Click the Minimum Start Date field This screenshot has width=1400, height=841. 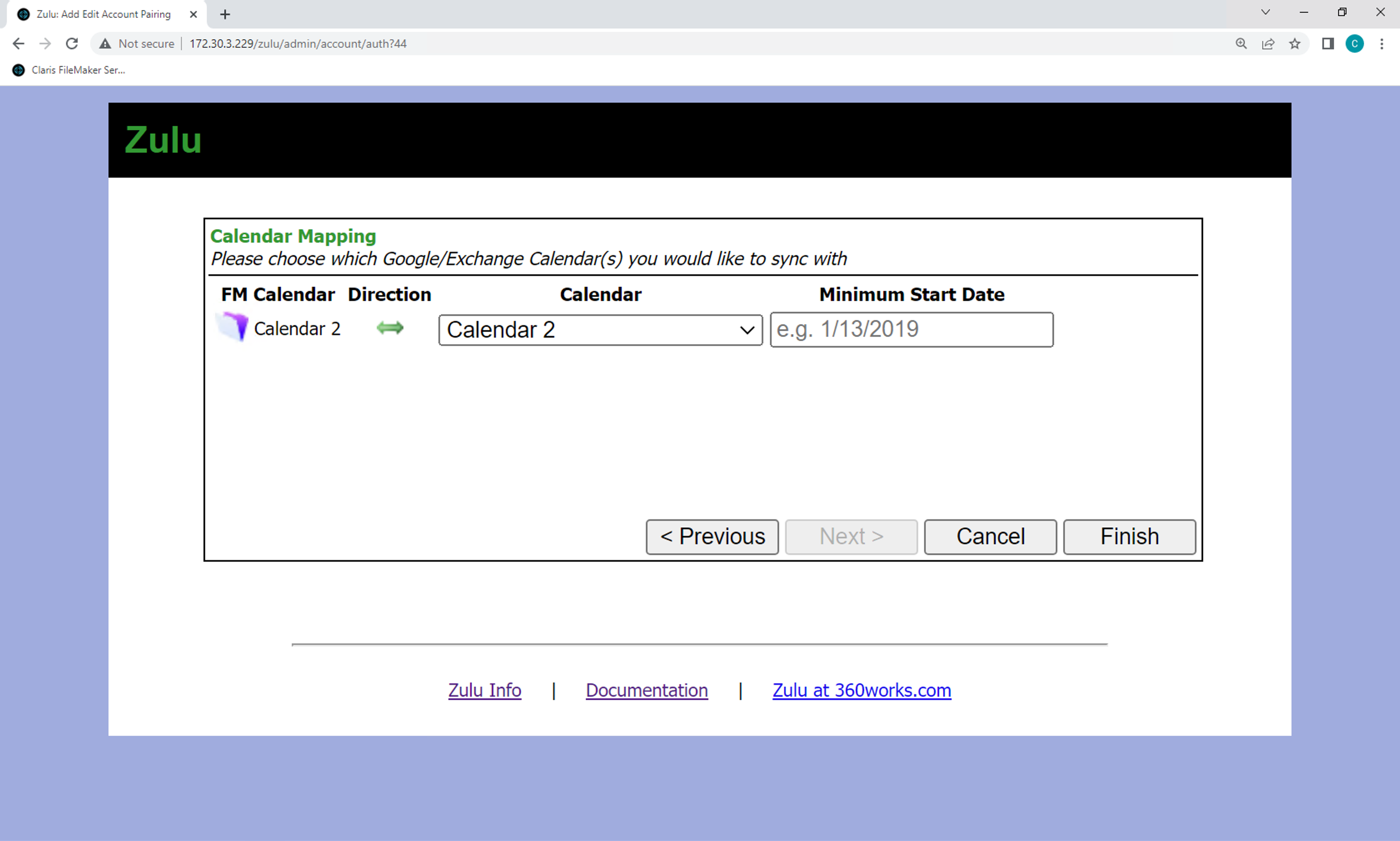tap(912, 329)
